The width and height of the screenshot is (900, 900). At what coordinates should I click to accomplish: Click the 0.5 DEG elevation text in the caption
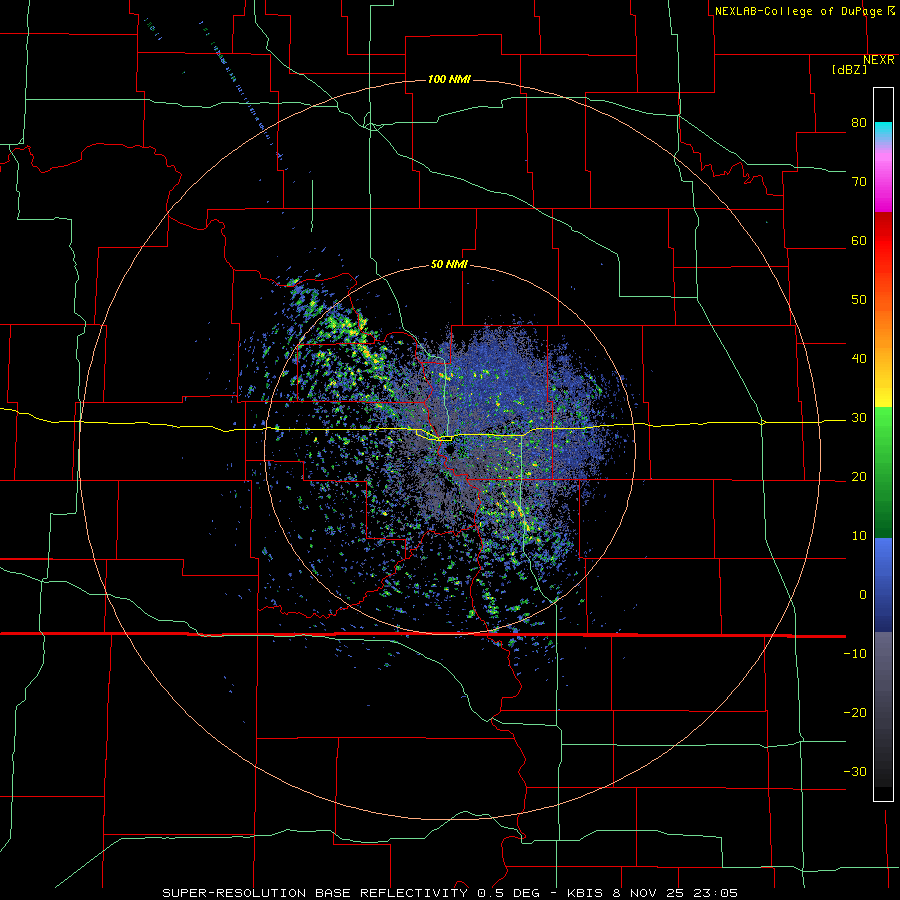[x=509, y=893]
